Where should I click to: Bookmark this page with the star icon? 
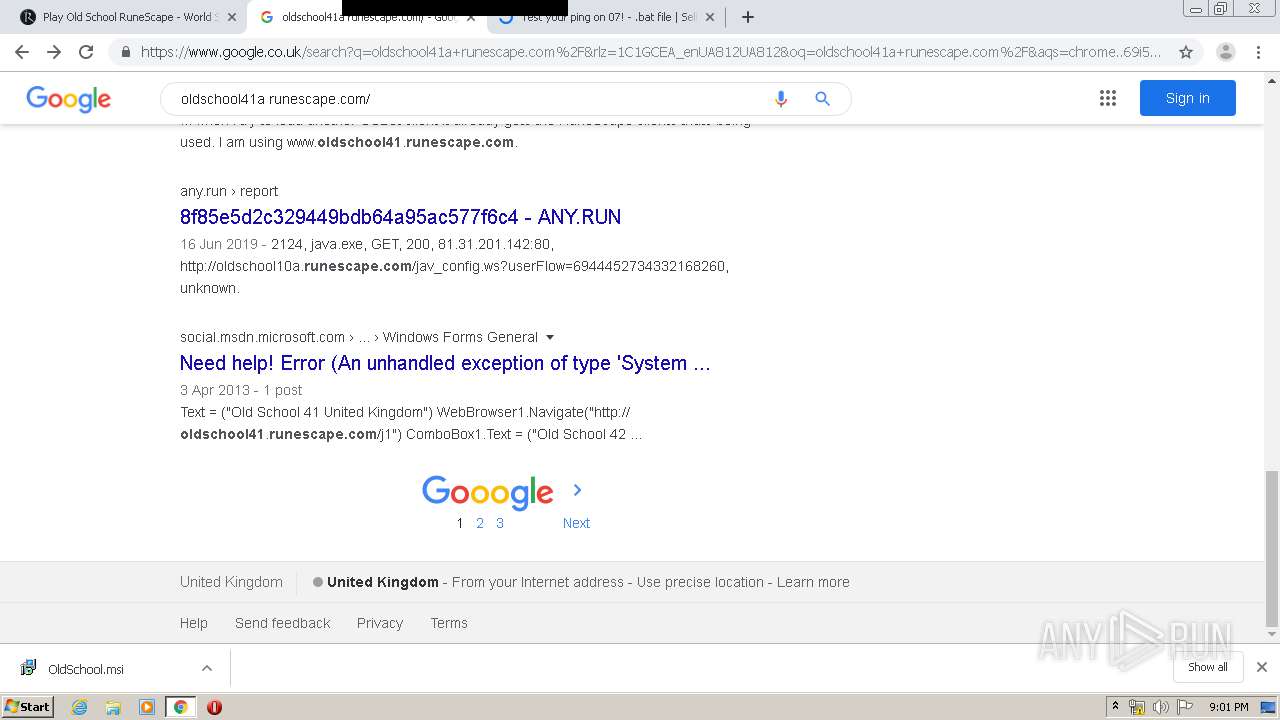pos(1186,52)
